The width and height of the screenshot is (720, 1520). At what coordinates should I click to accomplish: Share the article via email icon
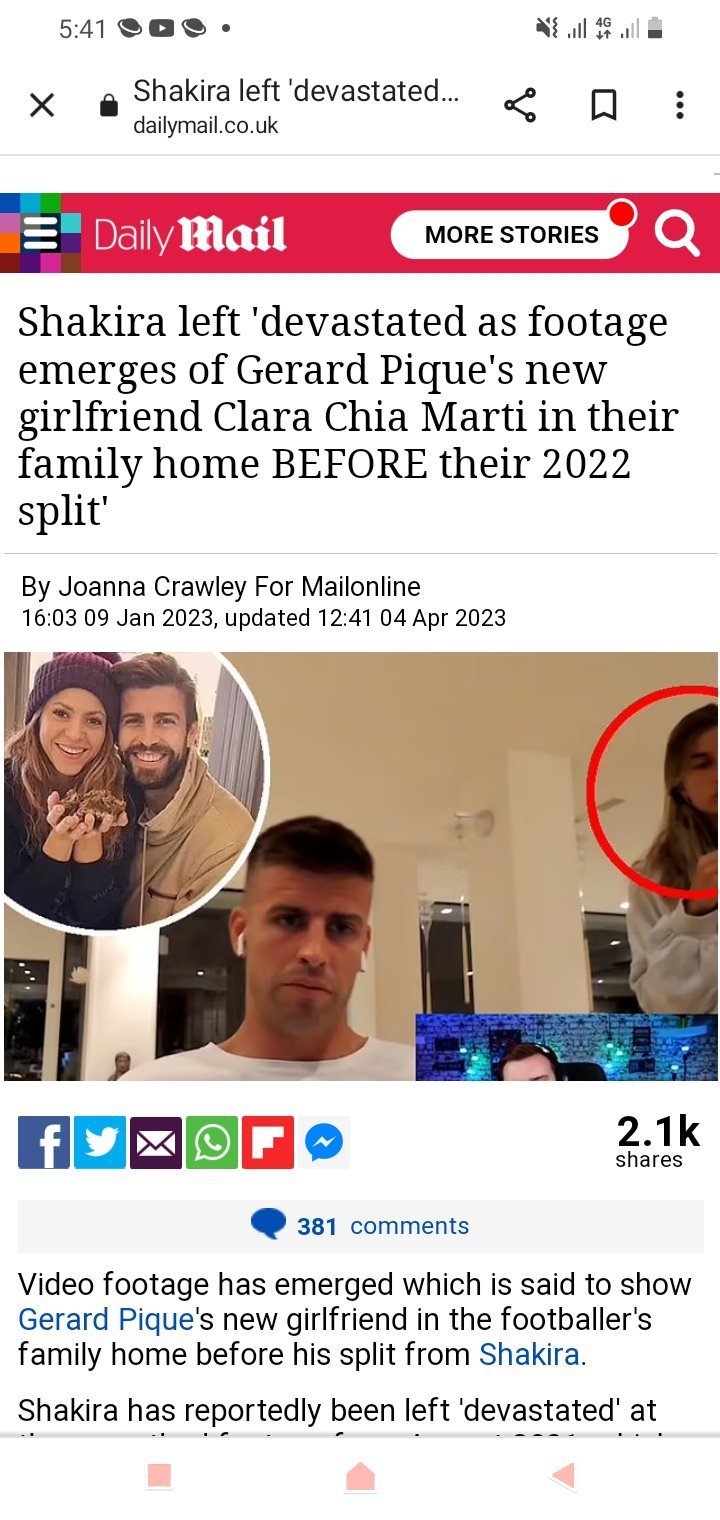click(x=156, y=1142)
